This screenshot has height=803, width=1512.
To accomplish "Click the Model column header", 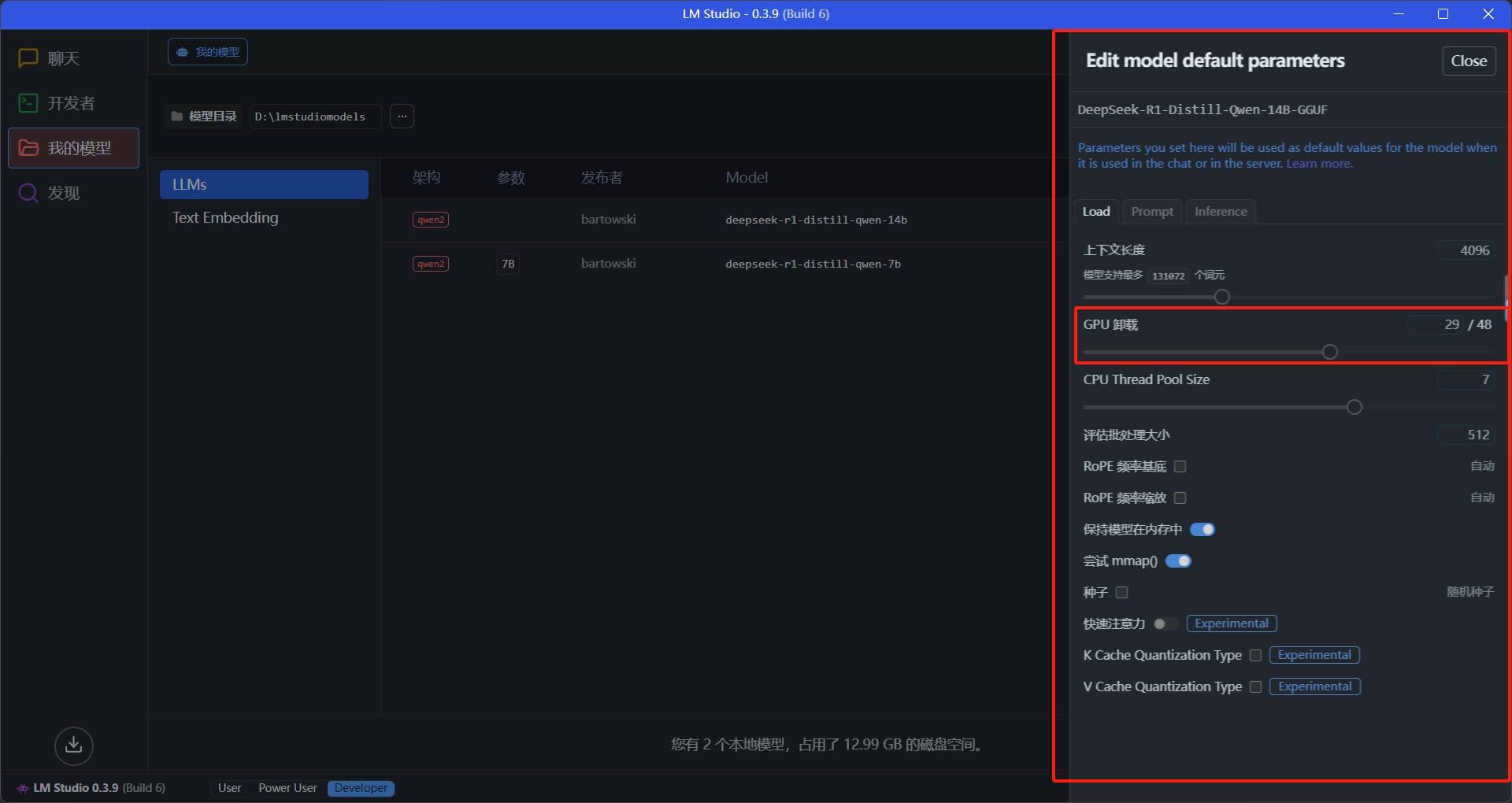I will [x=747, y=178].
